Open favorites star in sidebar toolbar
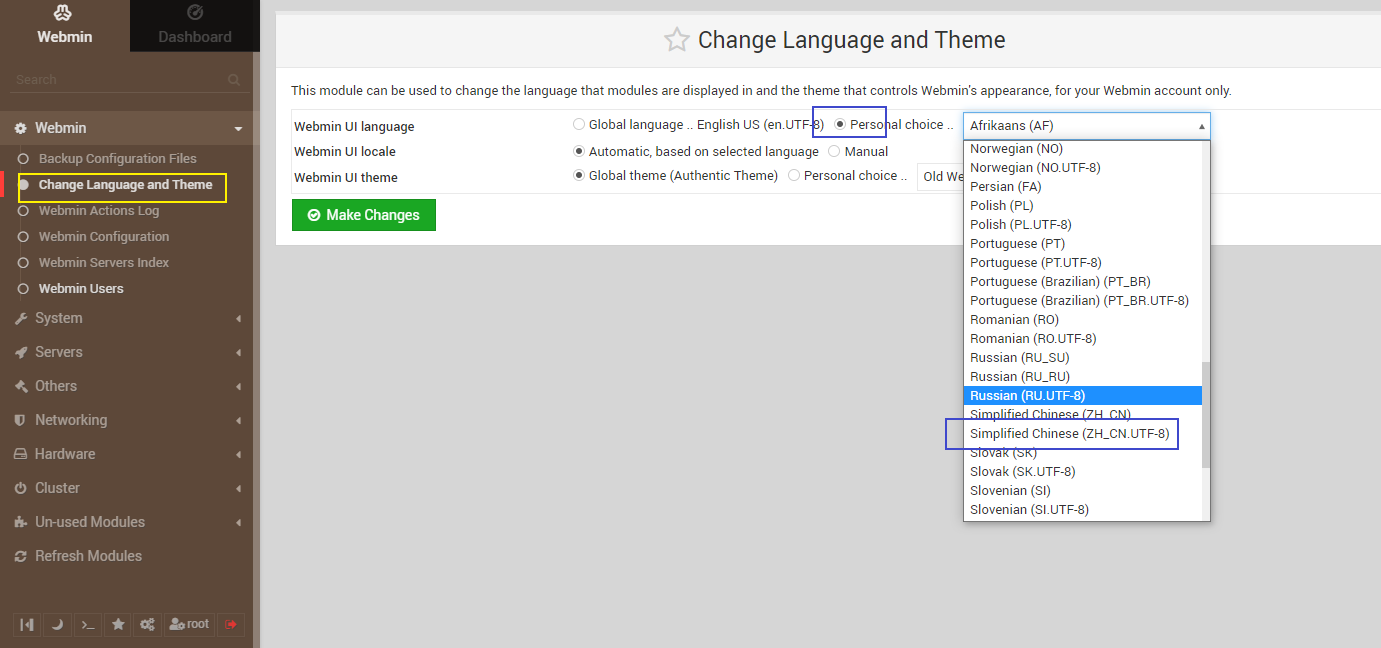Viewport: 1381px width, 648px height. pyautogui.click(x=118, y=624)
